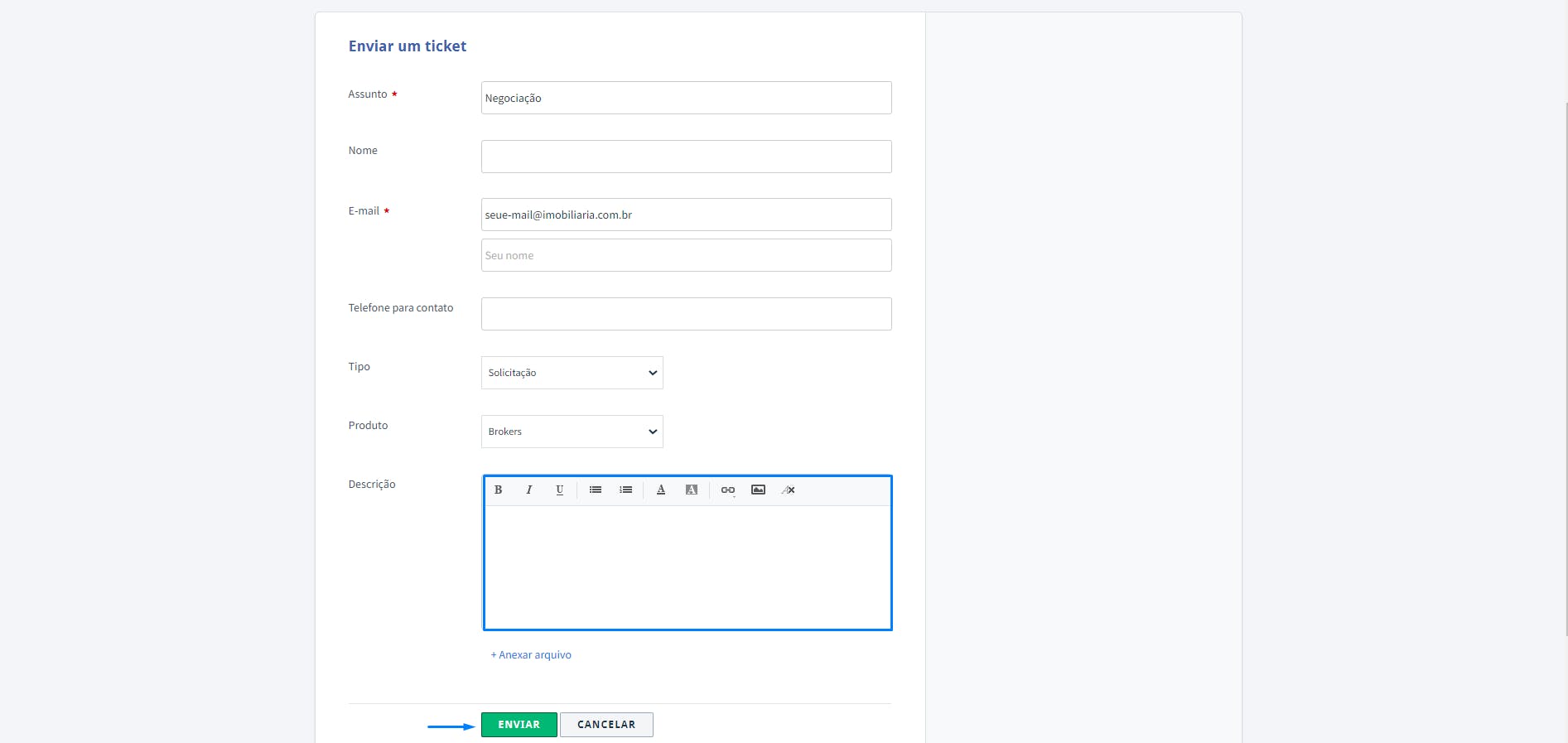The image size is (1568, 743).
Task: Focus the empty Nome input field
Action: (687, 157)
